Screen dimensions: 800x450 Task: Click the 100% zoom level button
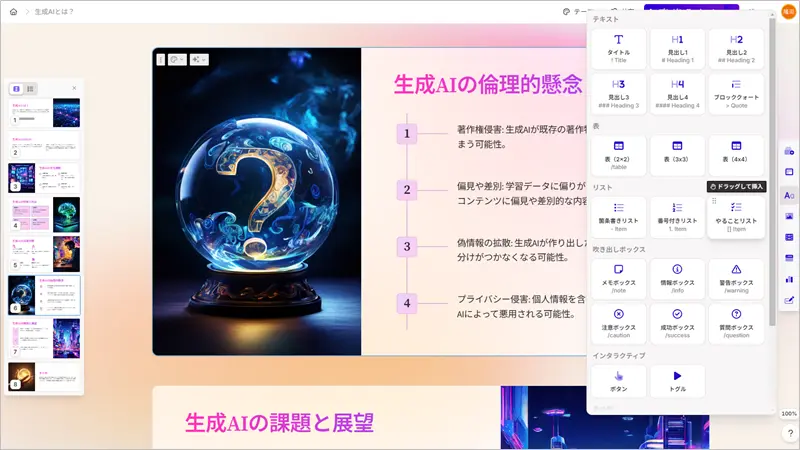click(x=789, y=413)
